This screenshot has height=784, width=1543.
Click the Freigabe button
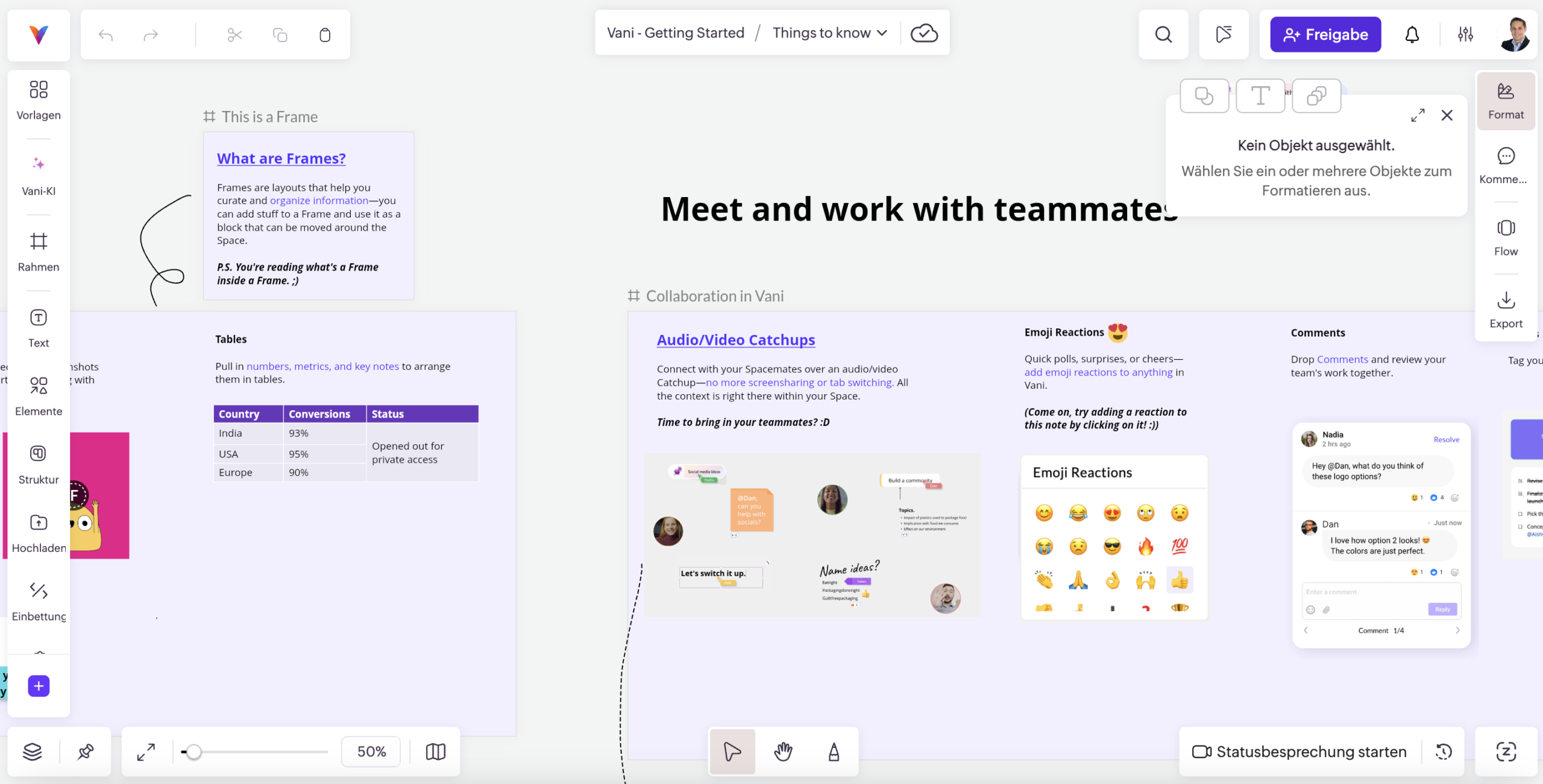point(1325,34)
